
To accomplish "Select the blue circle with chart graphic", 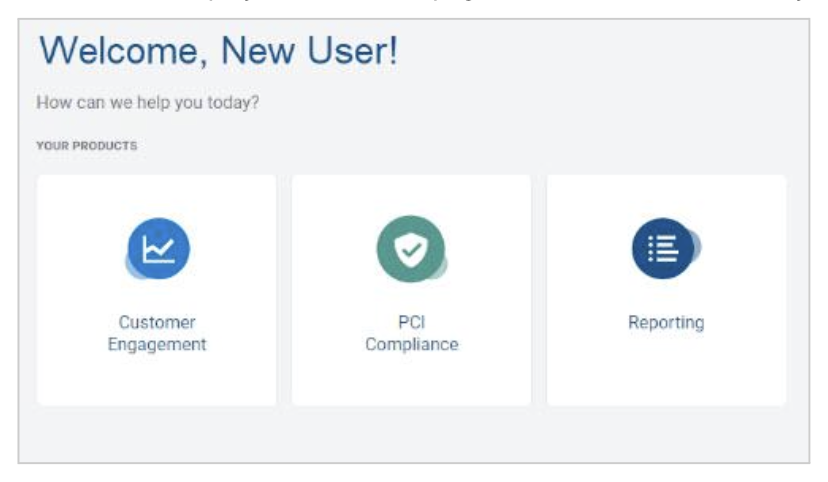I will (158, 248).
